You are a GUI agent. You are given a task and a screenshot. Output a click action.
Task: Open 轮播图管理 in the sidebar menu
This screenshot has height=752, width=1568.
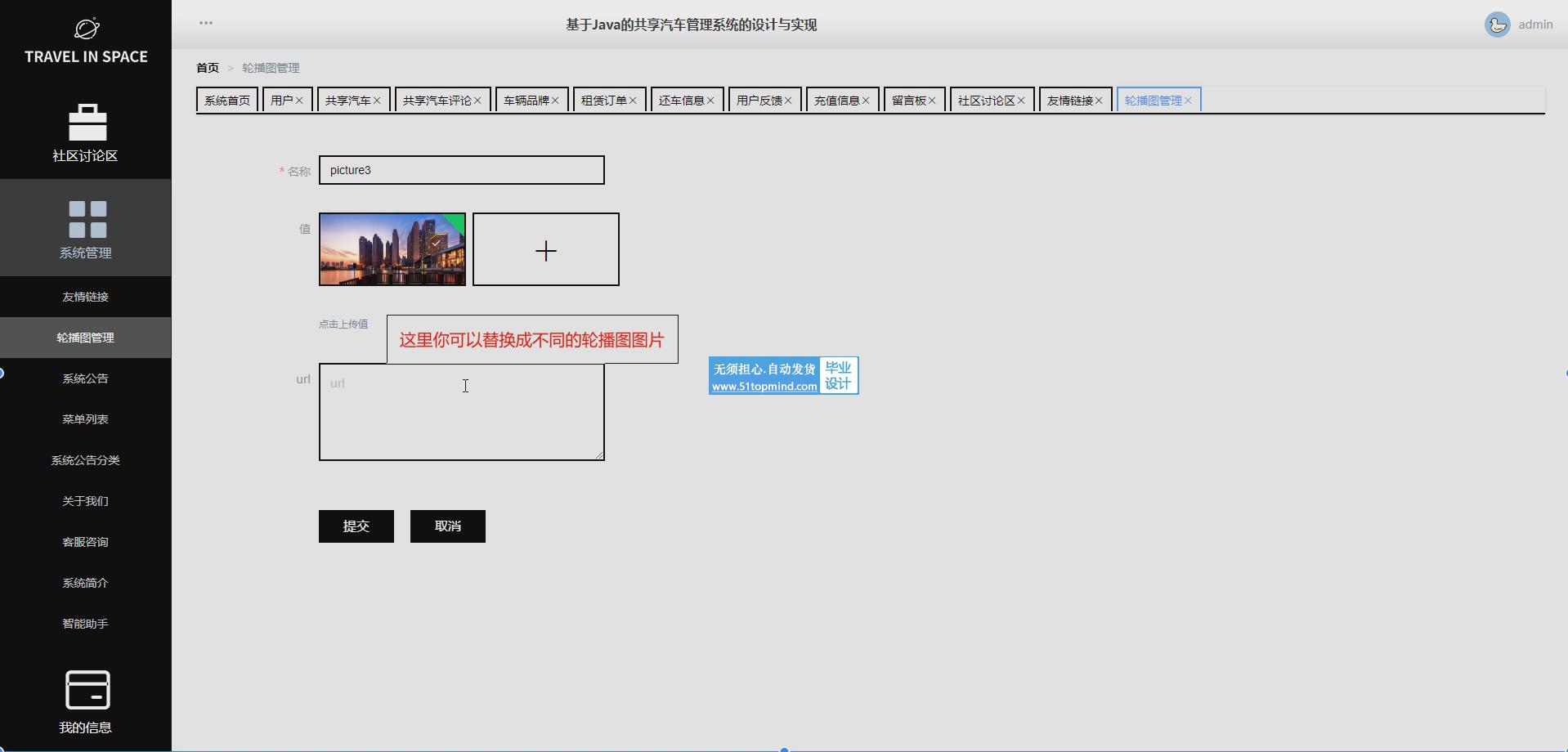[86, 338]
